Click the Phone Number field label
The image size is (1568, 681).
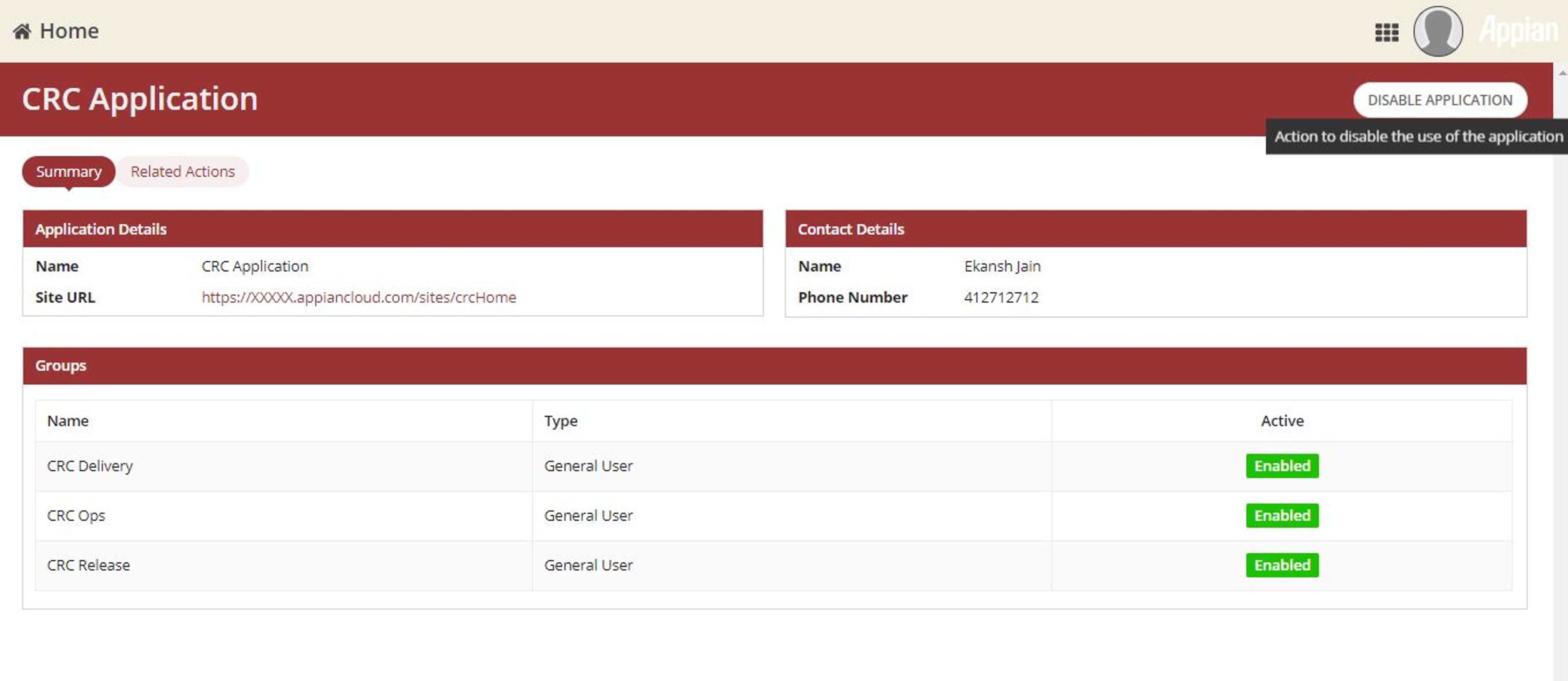point(852,297)
